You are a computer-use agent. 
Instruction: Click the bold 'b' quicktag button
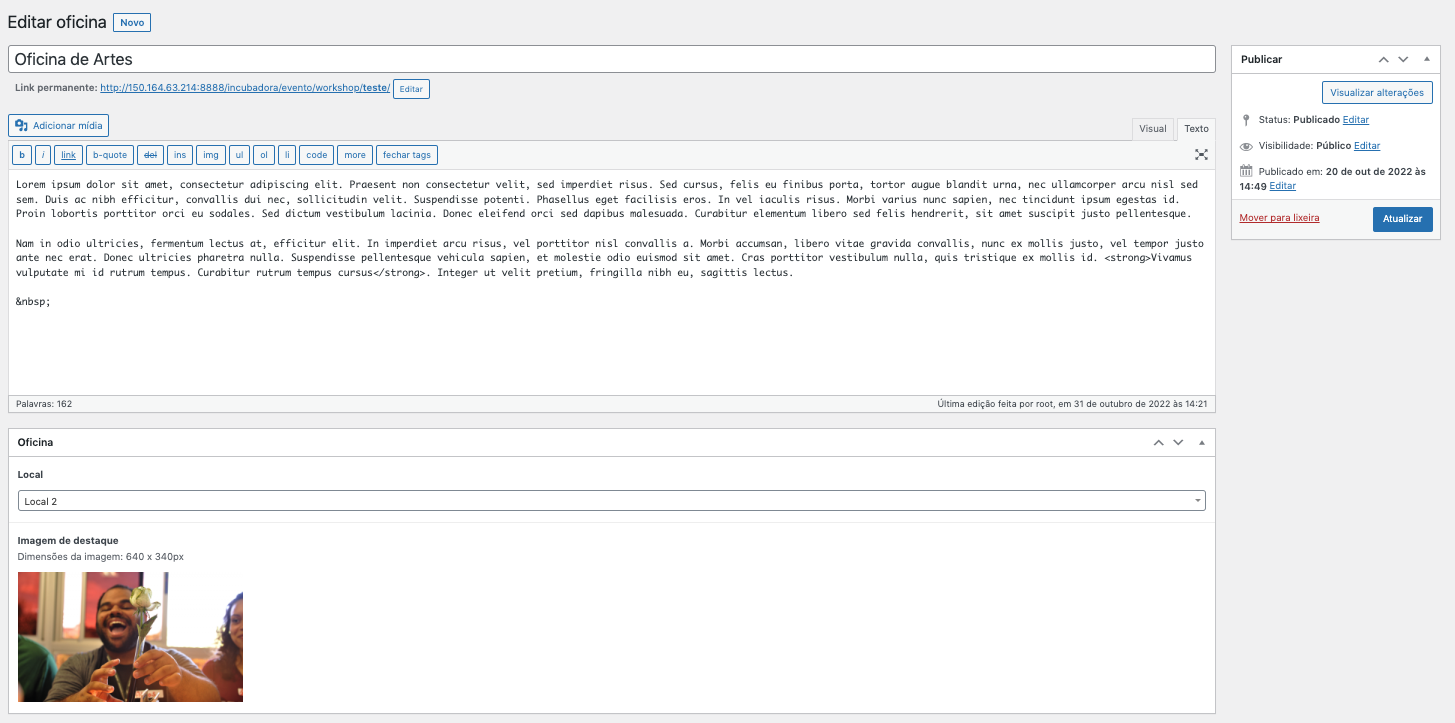coord(22,155)
